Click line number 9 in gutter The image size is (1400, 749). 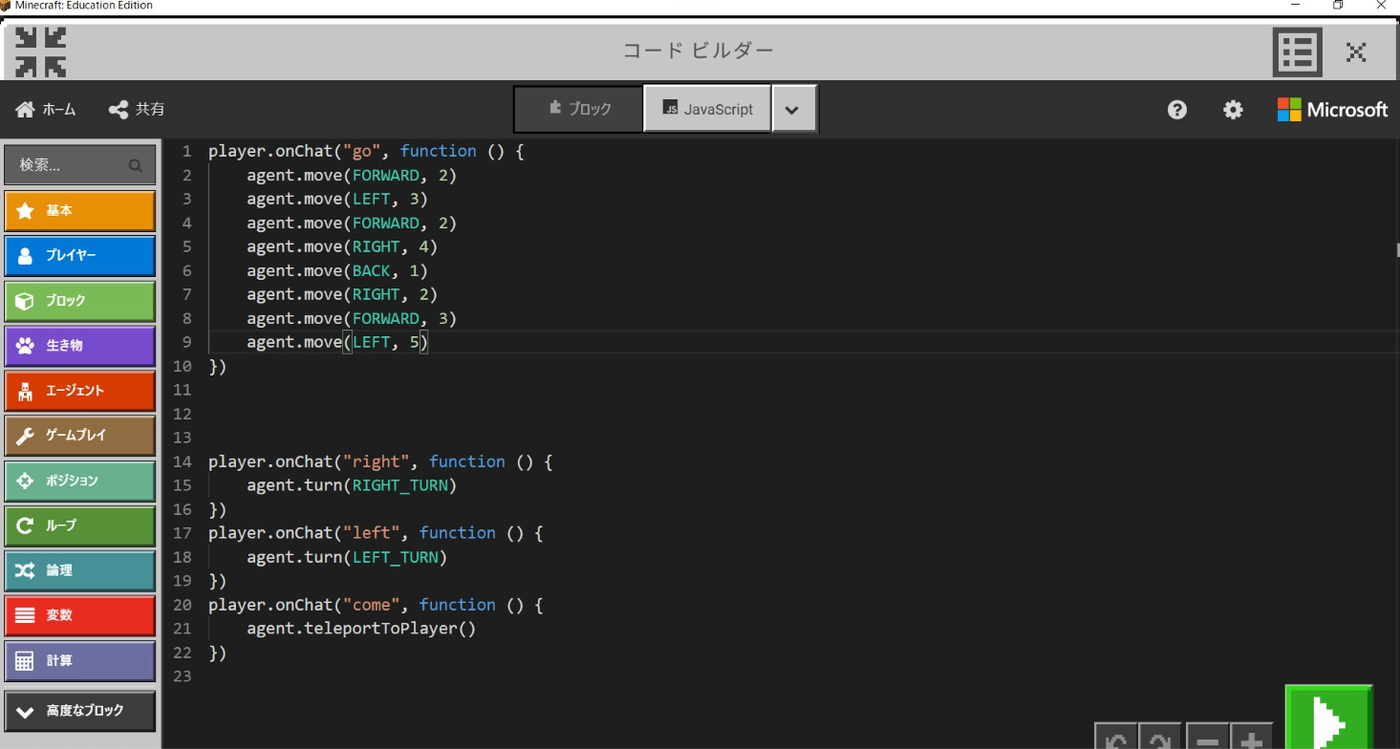[x=186, y=342]
